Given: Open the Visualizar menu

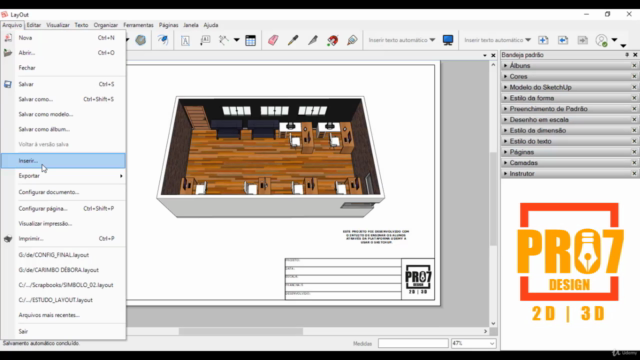Looking at the screenshot, I should coord(58,25).
